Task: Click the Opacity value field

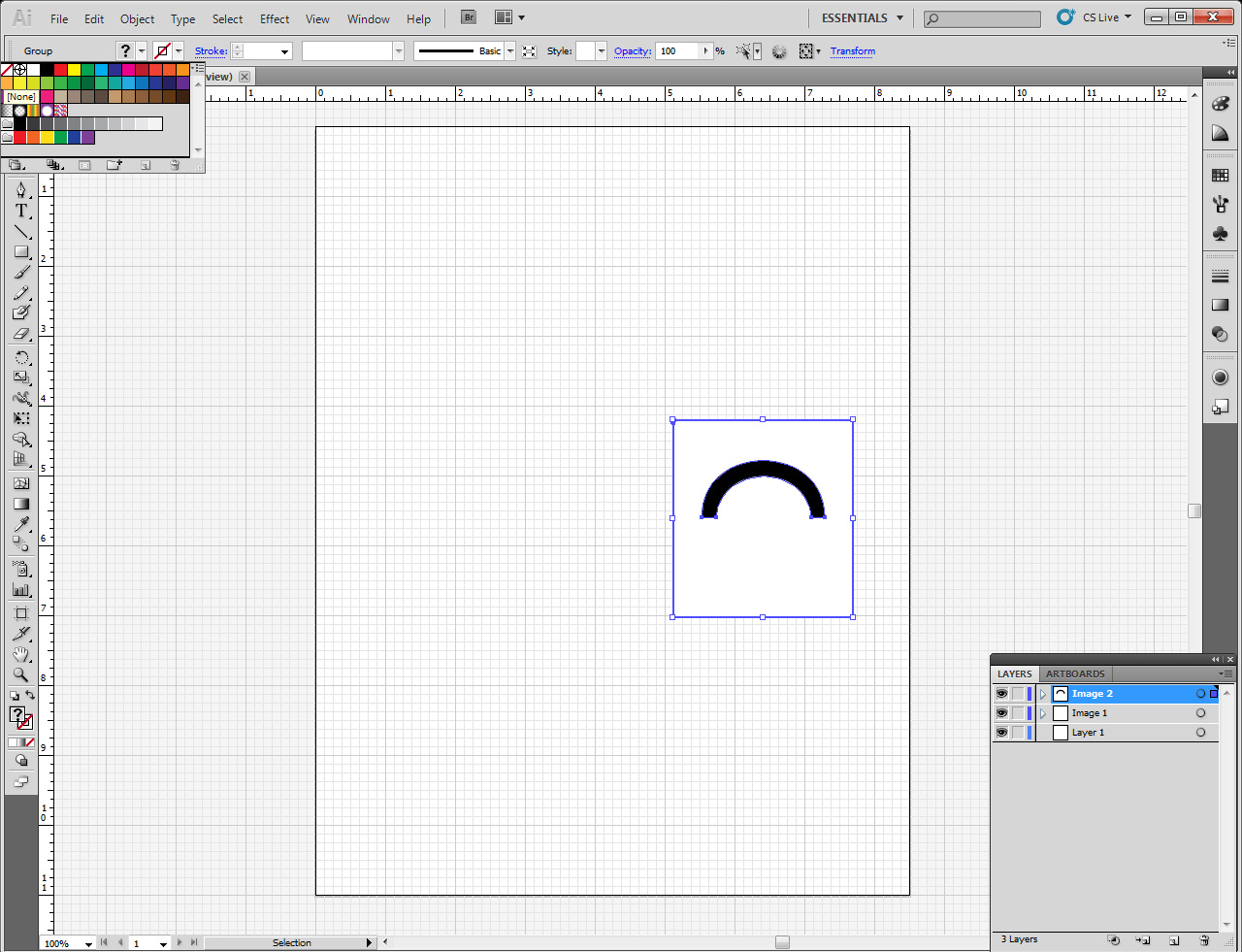Action: [x=678, y=51]
